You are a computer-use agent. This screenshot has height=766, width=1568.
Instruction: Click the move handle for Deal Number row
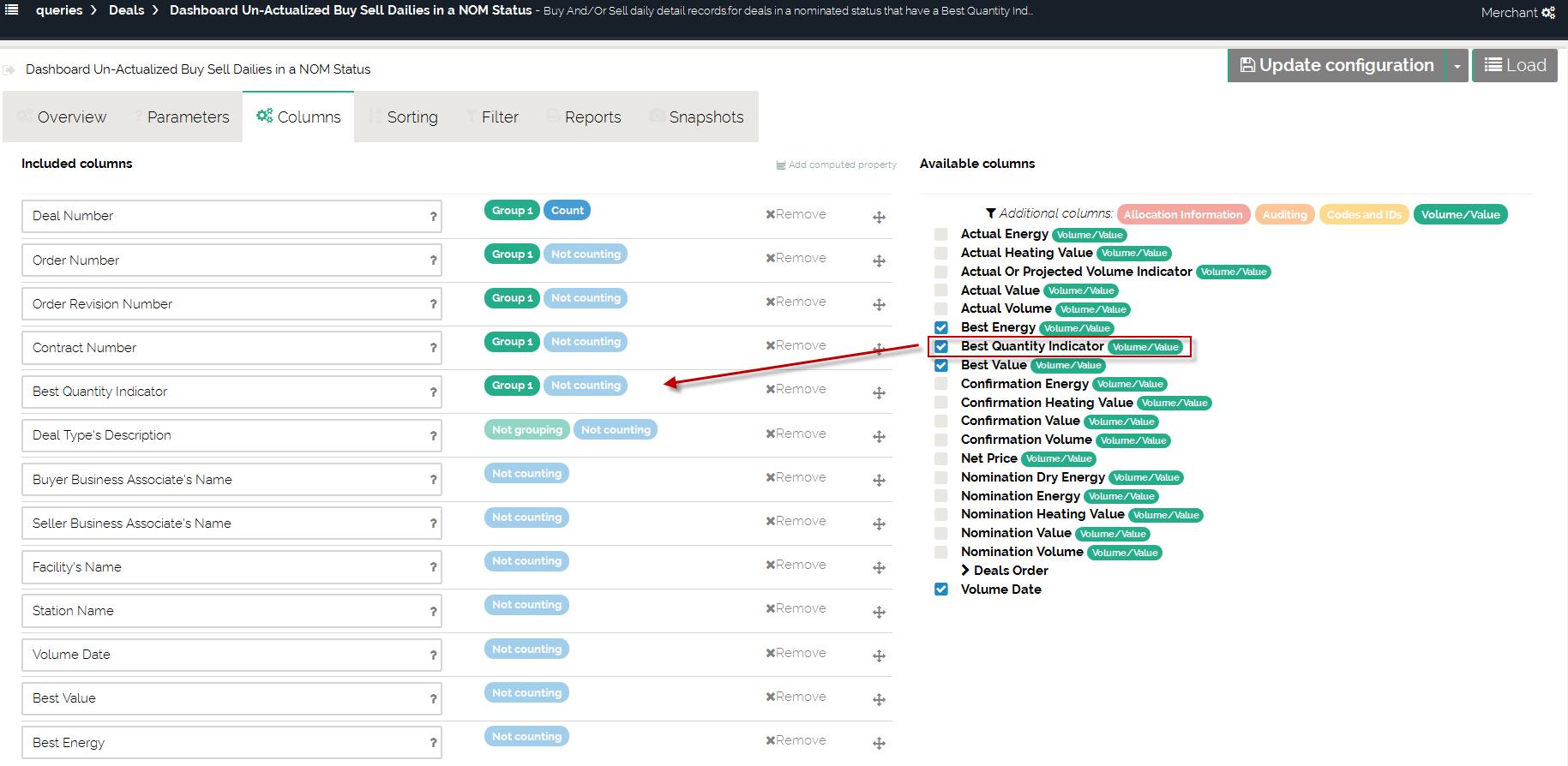click(879, 218)
